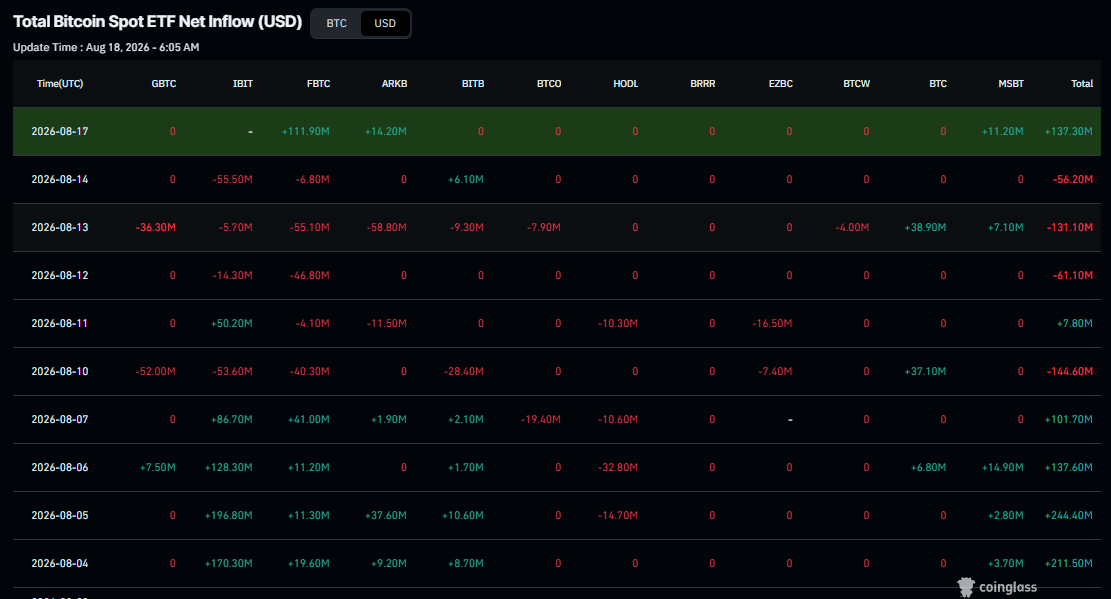This screenshot has width=1111, height=599.
Task: Click the -55.50M IBIT value
Action: pyautogui.click(x=232, y=179)
